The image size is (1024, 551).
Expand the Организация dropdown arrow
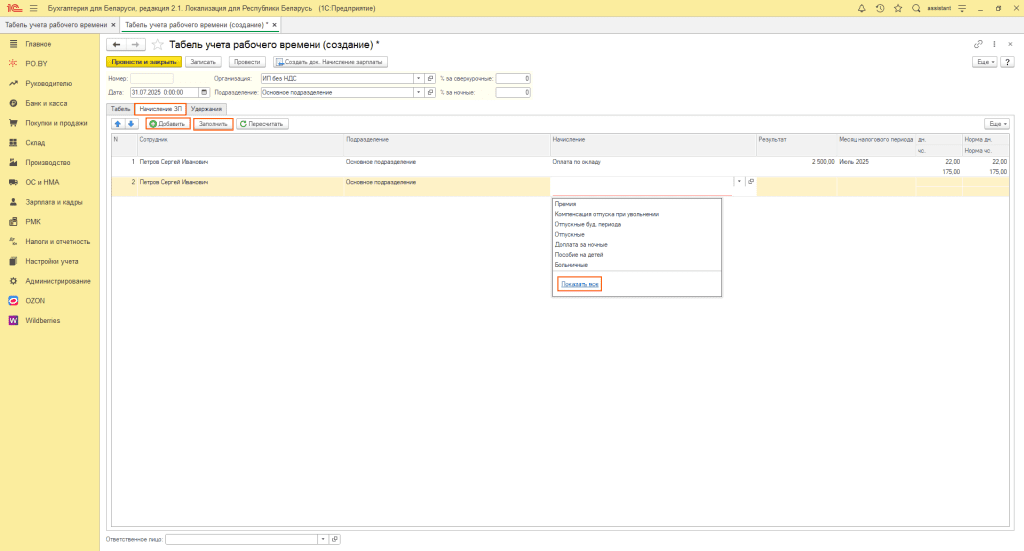click(x=419, y=78)
